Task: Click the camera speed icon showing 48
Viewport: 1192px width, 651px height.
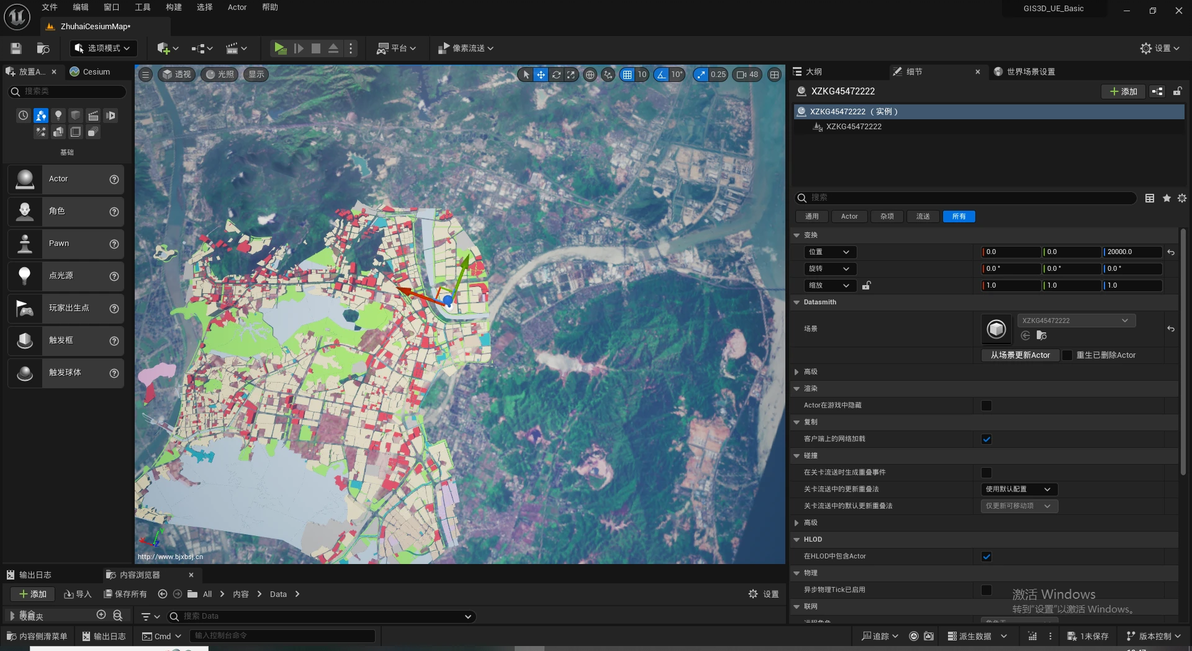Action: [747, 75]
